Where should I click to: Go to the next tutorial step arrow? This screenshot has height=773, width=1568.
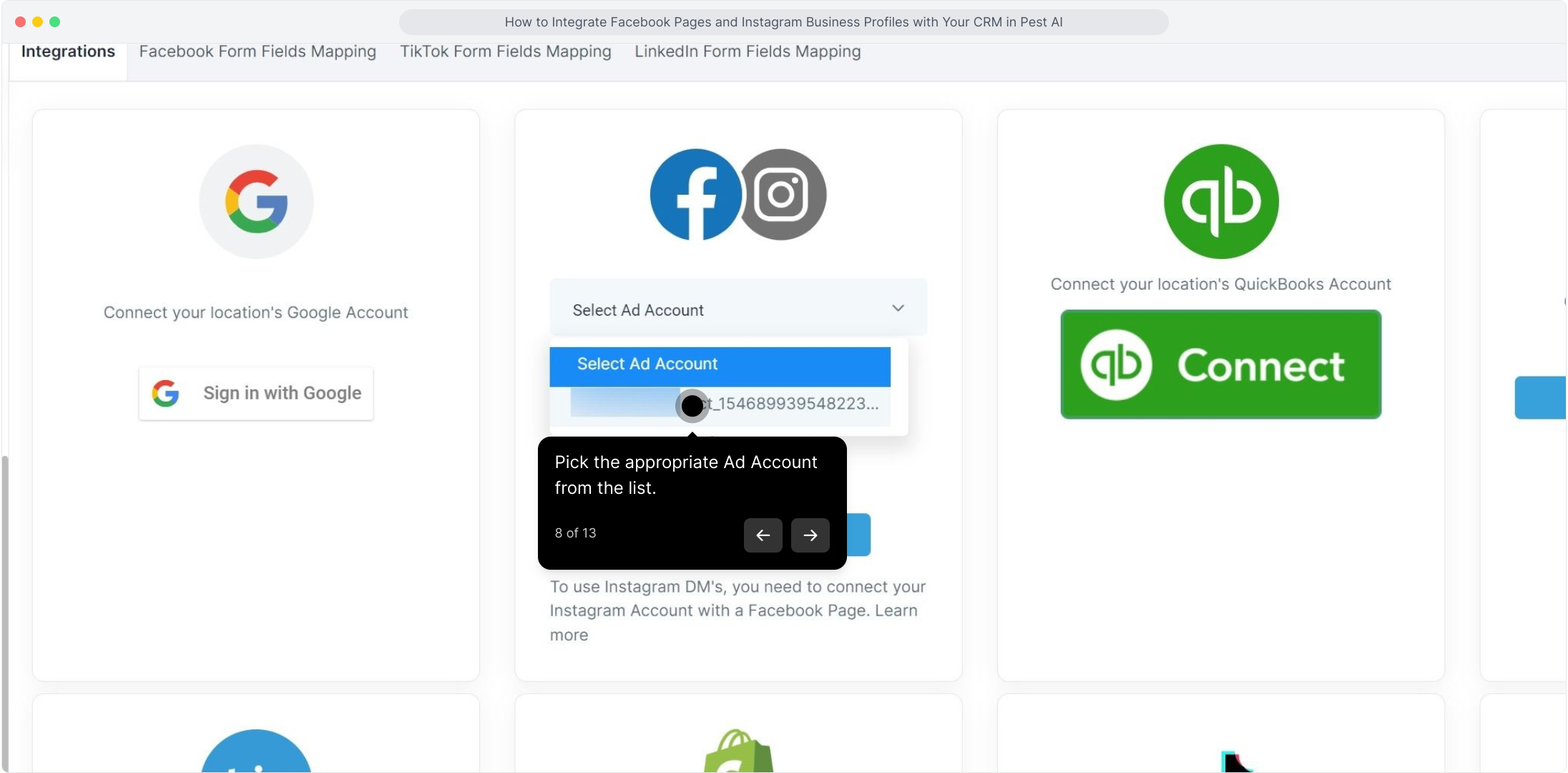click(810, 535)
